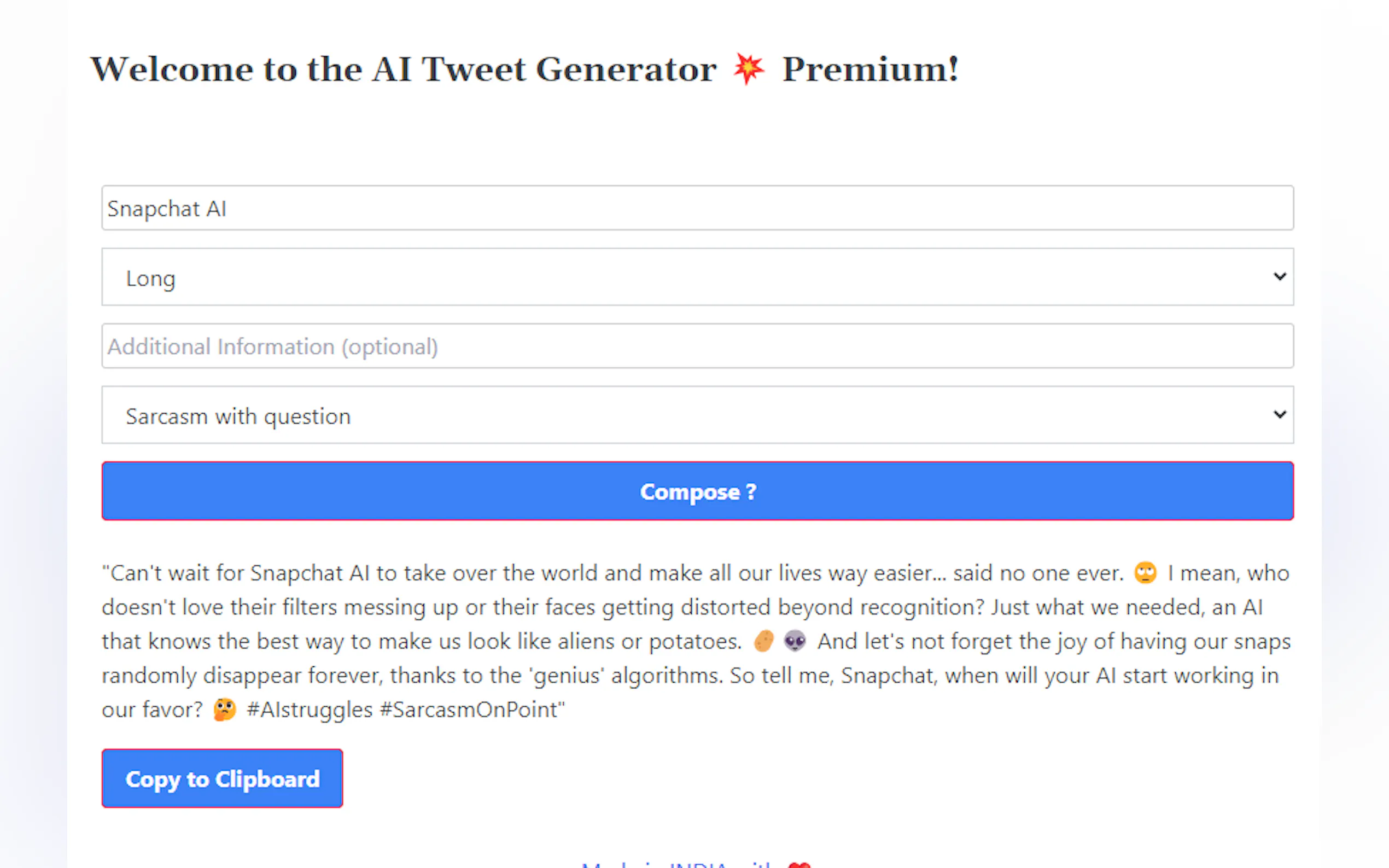Viewport: 1389px width, 868px height.
Task: Click the word Premium! in the title
Action: click(x=871, y=69)
